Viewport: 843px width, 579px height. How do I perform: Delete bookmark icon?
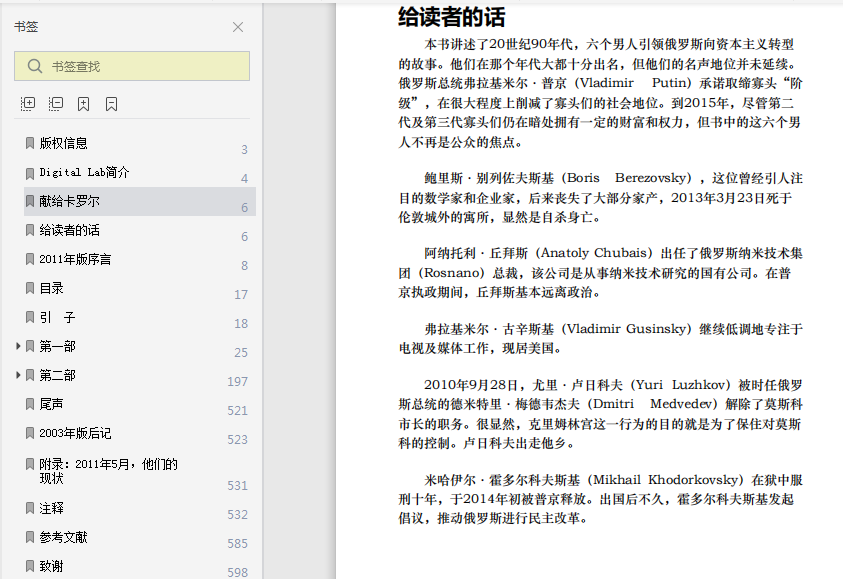(x=111, y=104)
